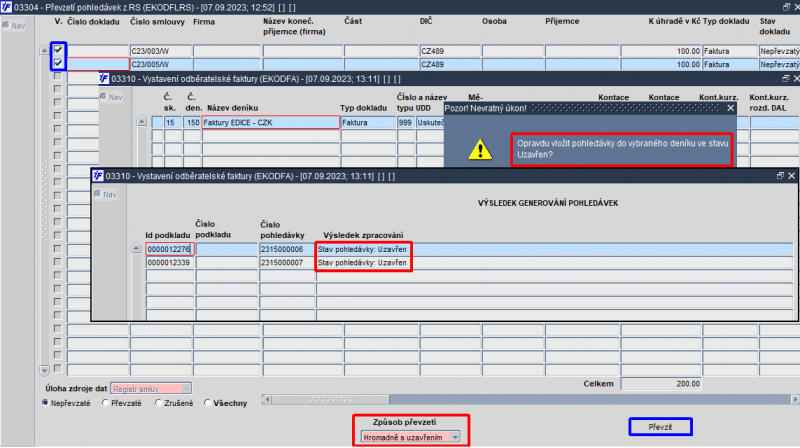Click the app icon of window 03304
Screen dimensions: 800x448
coord(6,7)
